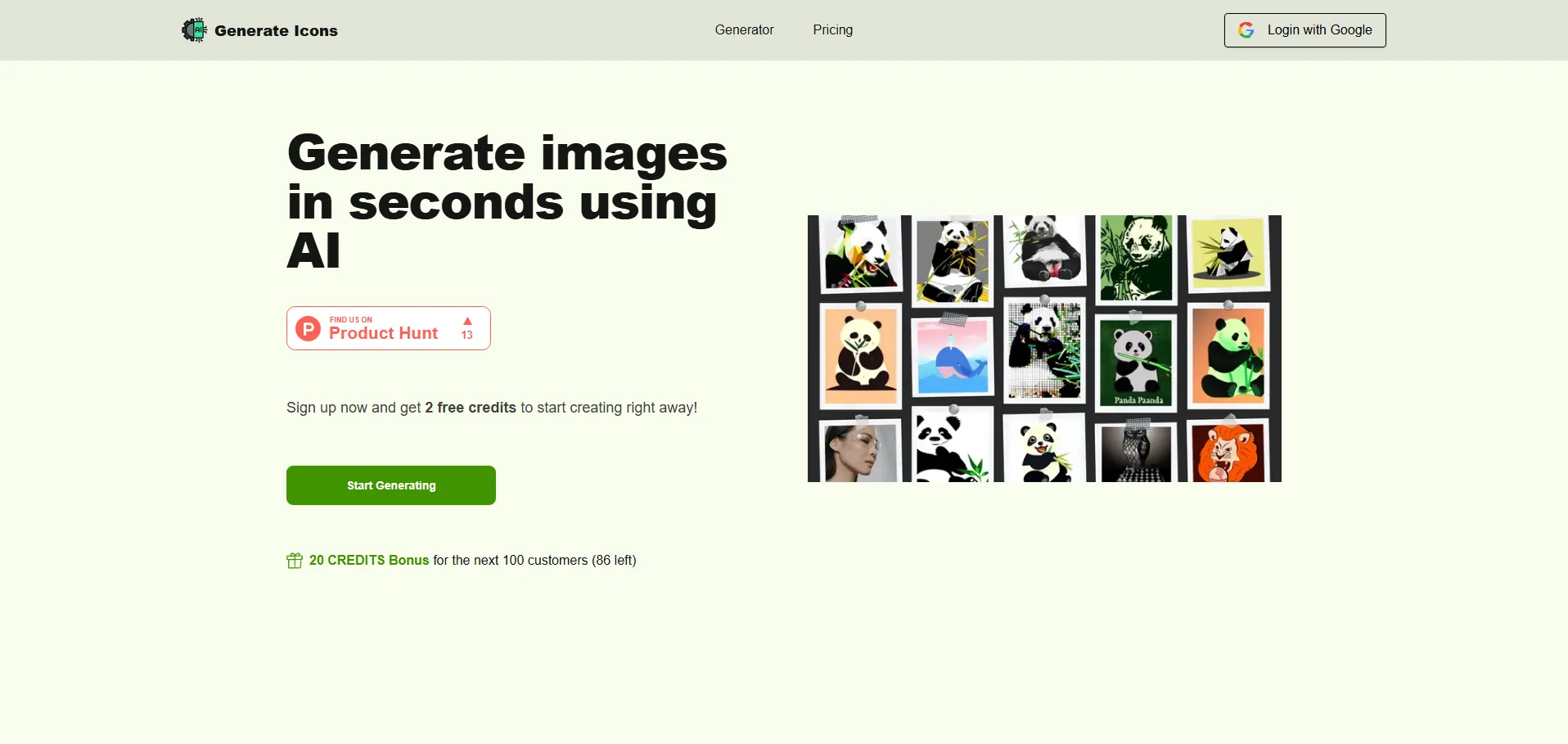Open the Pricing nav item
The image size is (1568, 744).
832,30
